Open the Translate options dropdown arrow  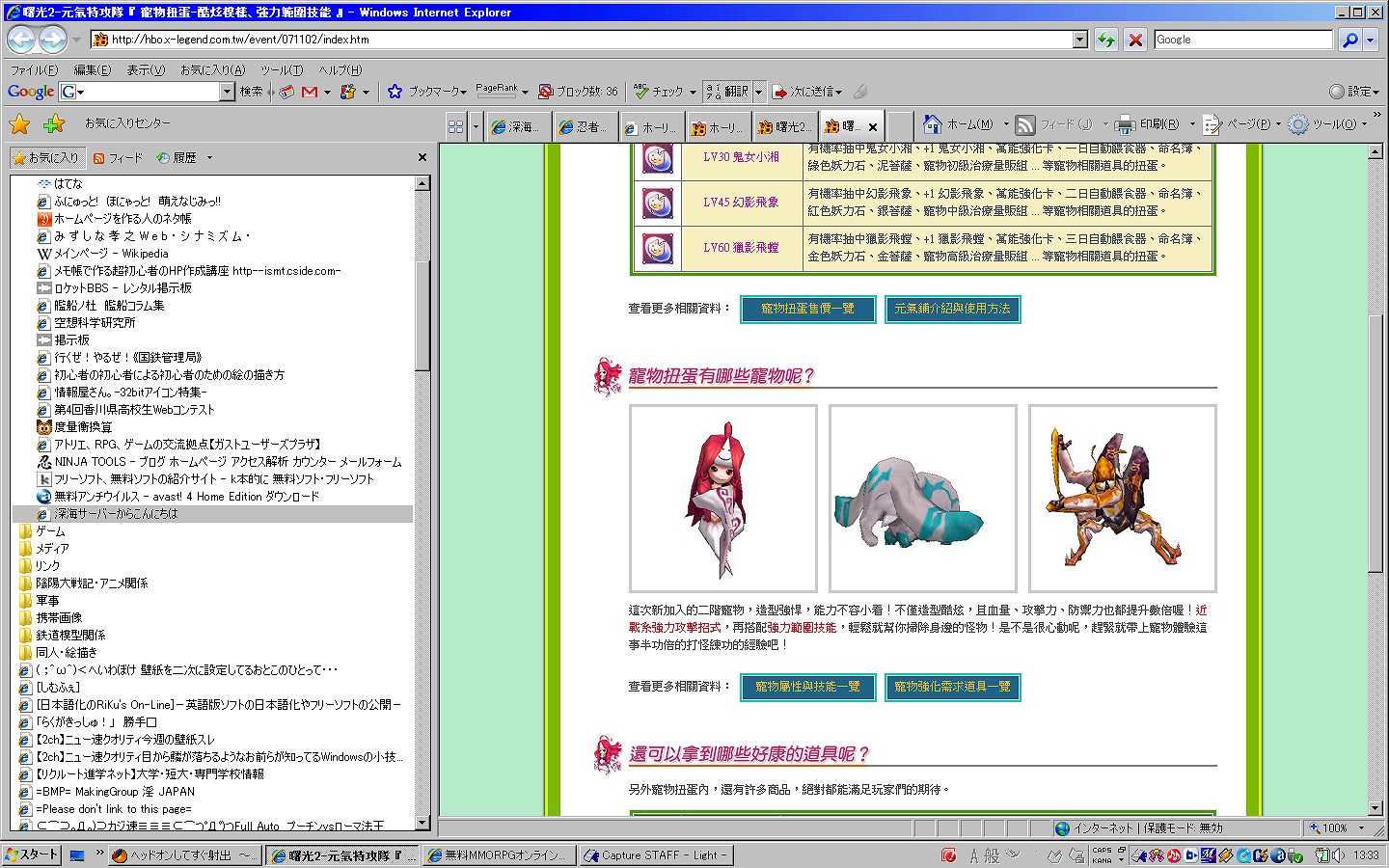coord(758,92)
